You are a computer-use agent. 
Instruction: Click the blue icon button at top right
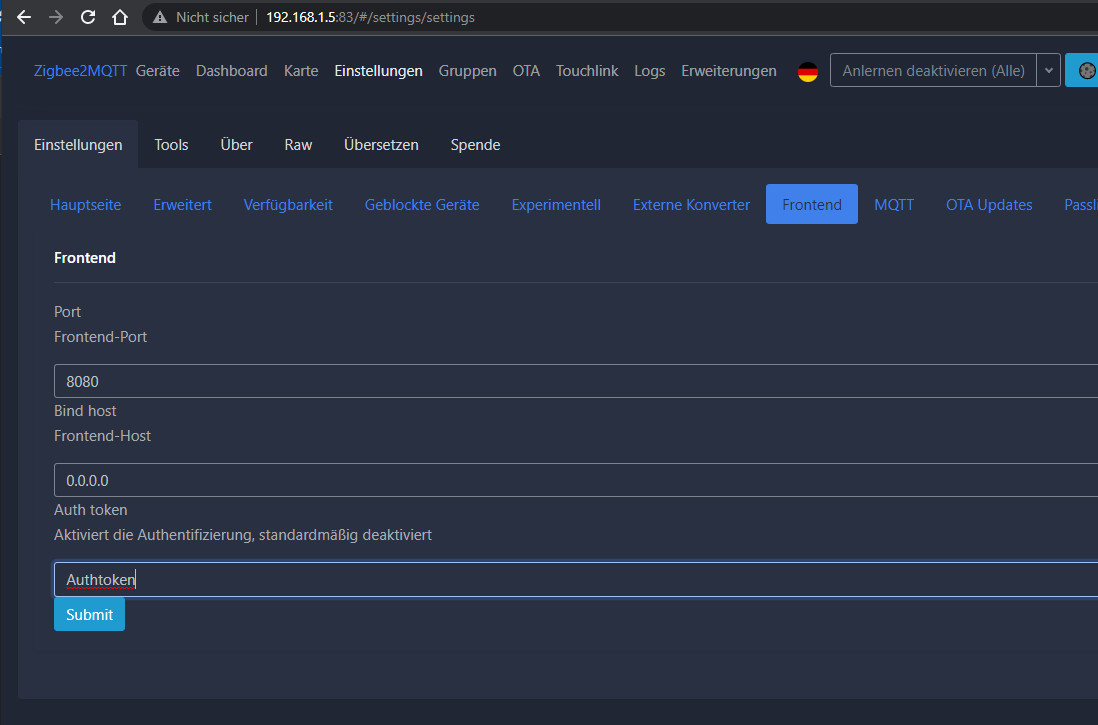click(1083, 71)
